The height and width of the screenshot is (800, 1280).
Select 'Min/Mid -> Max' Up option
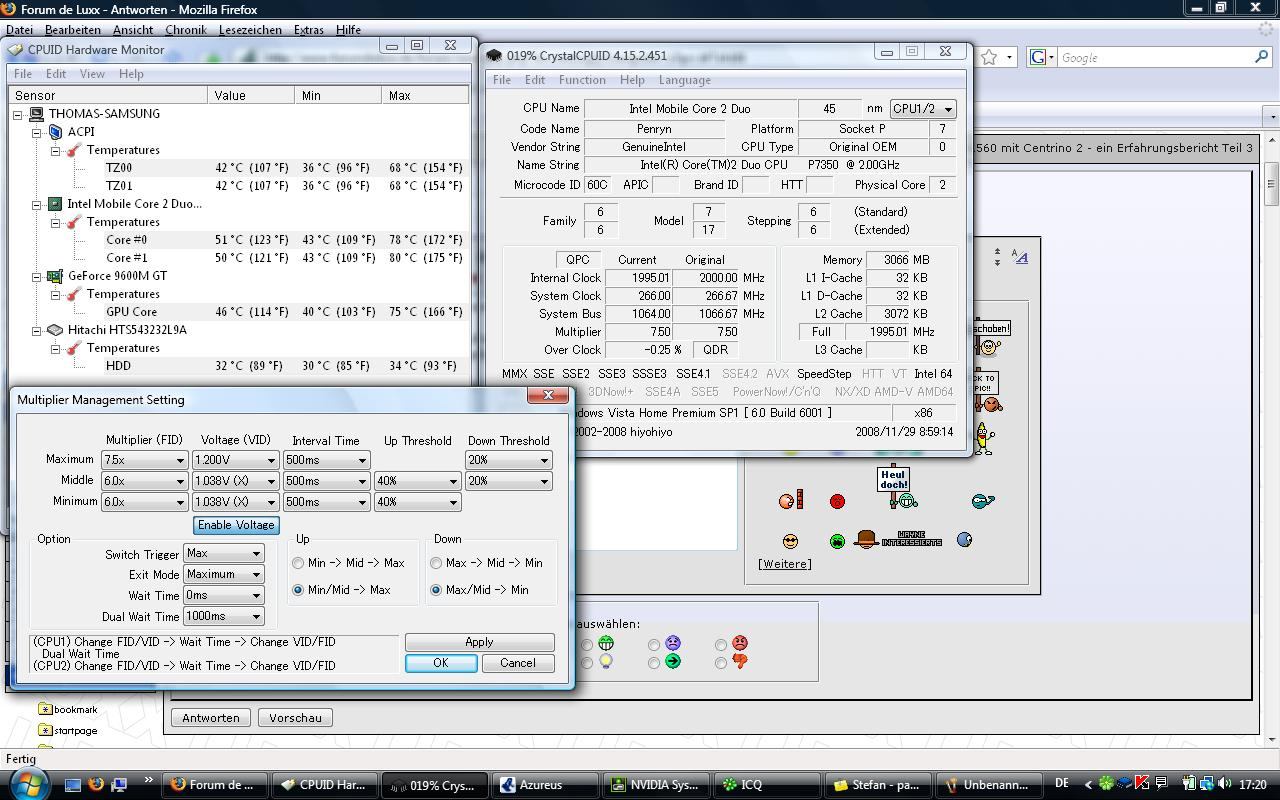[298, 590]
